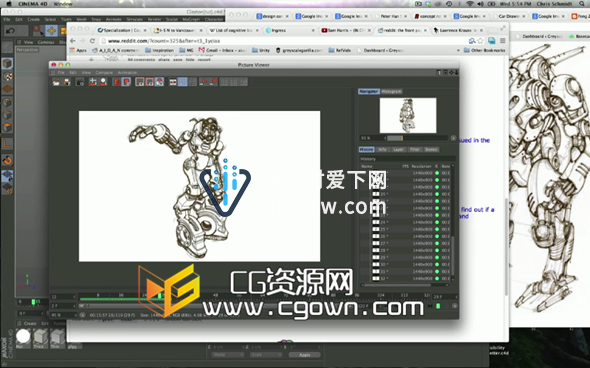
Task: Open the Animation menu in Picture Viewer
Action: [127, 73]
